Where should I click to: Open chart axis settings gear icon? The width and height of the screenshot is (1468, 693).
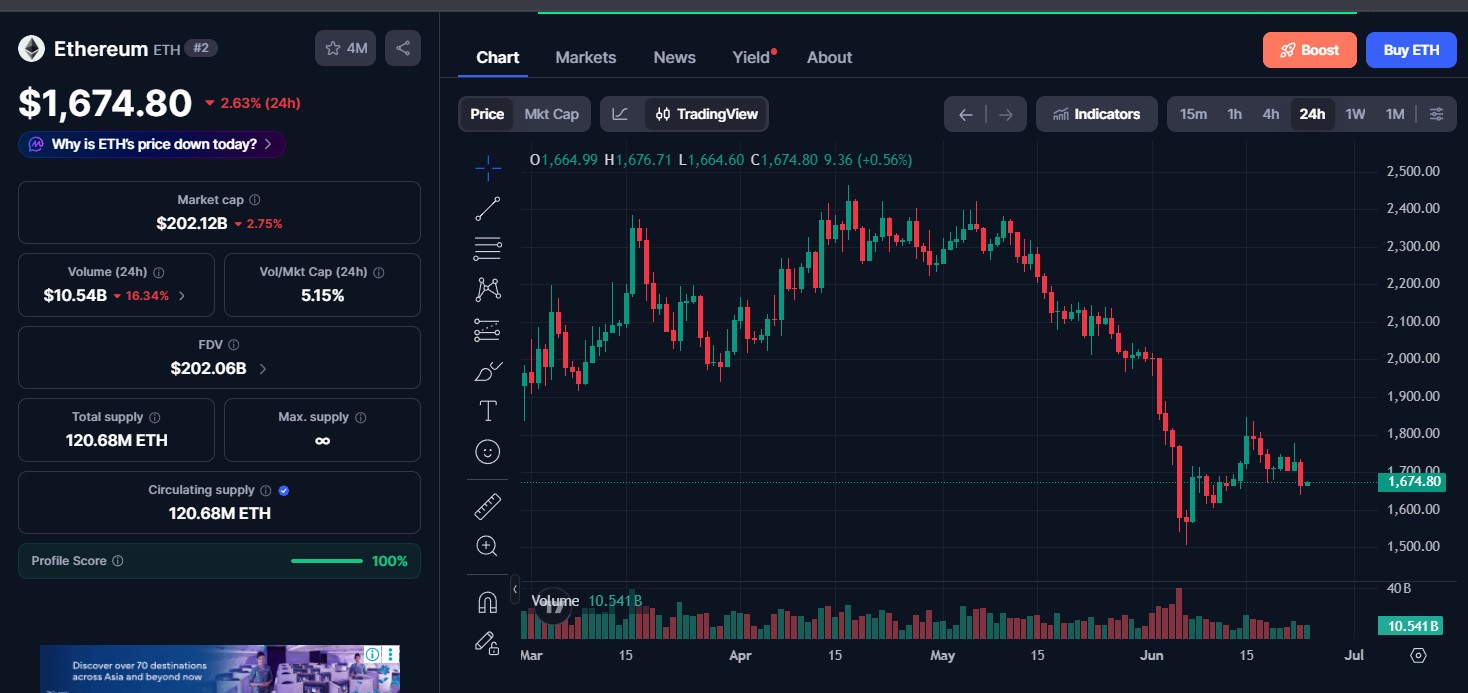pyautogui.click(x=1418, y=656)
